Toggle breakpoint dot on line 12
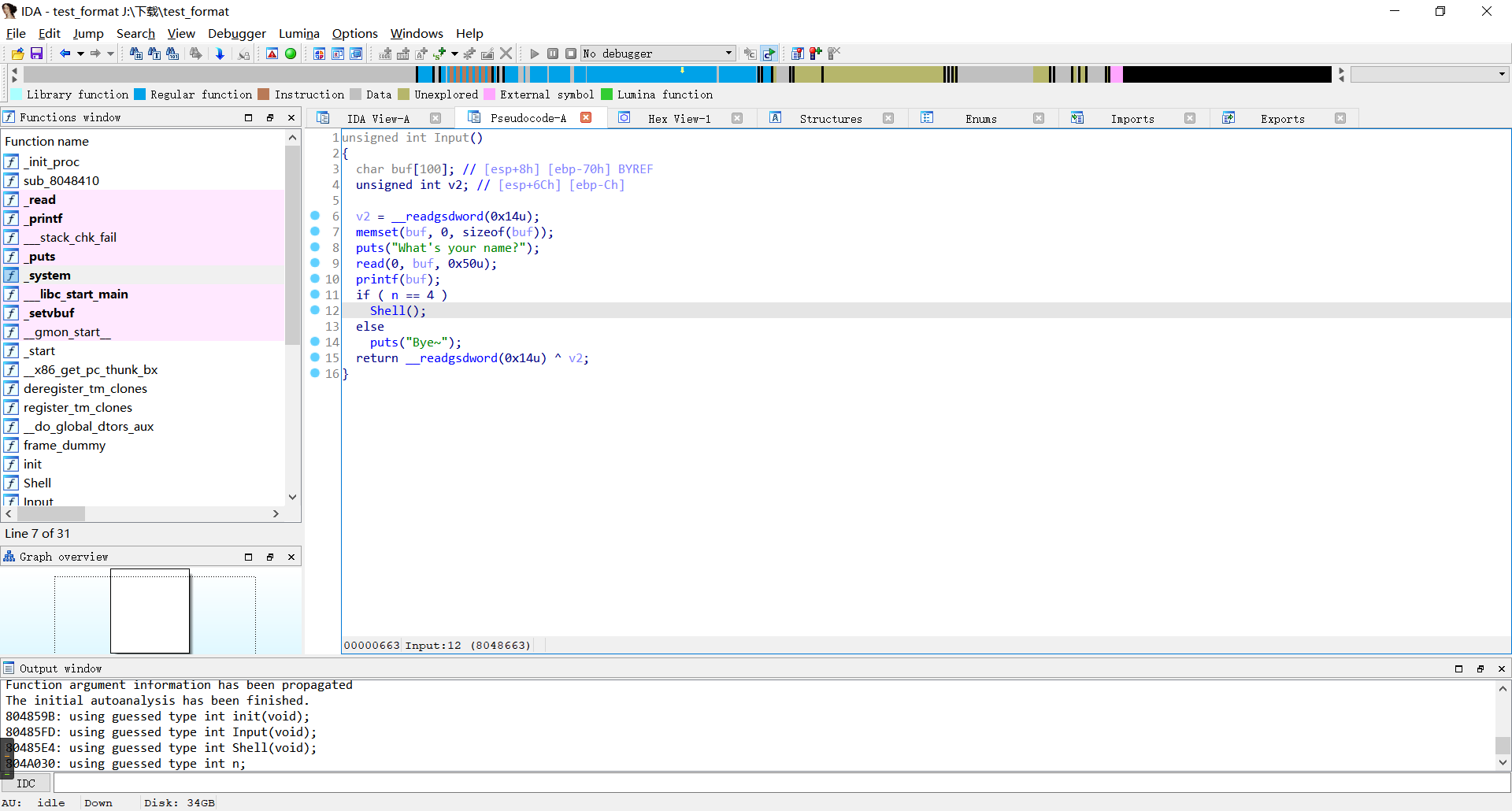Viewport: 1512px width, 811px height. click(x=315, y=310)
